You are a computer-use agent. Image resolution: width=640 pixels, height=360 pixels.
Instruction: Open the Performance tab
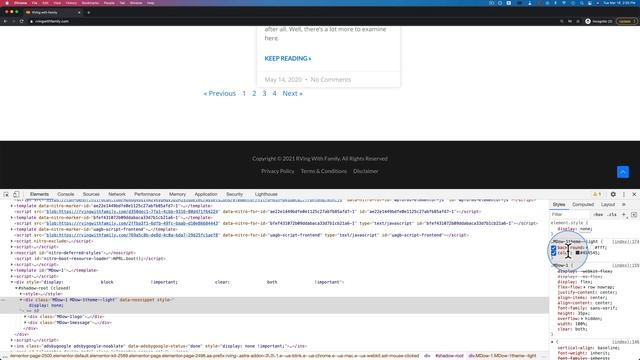147,194
